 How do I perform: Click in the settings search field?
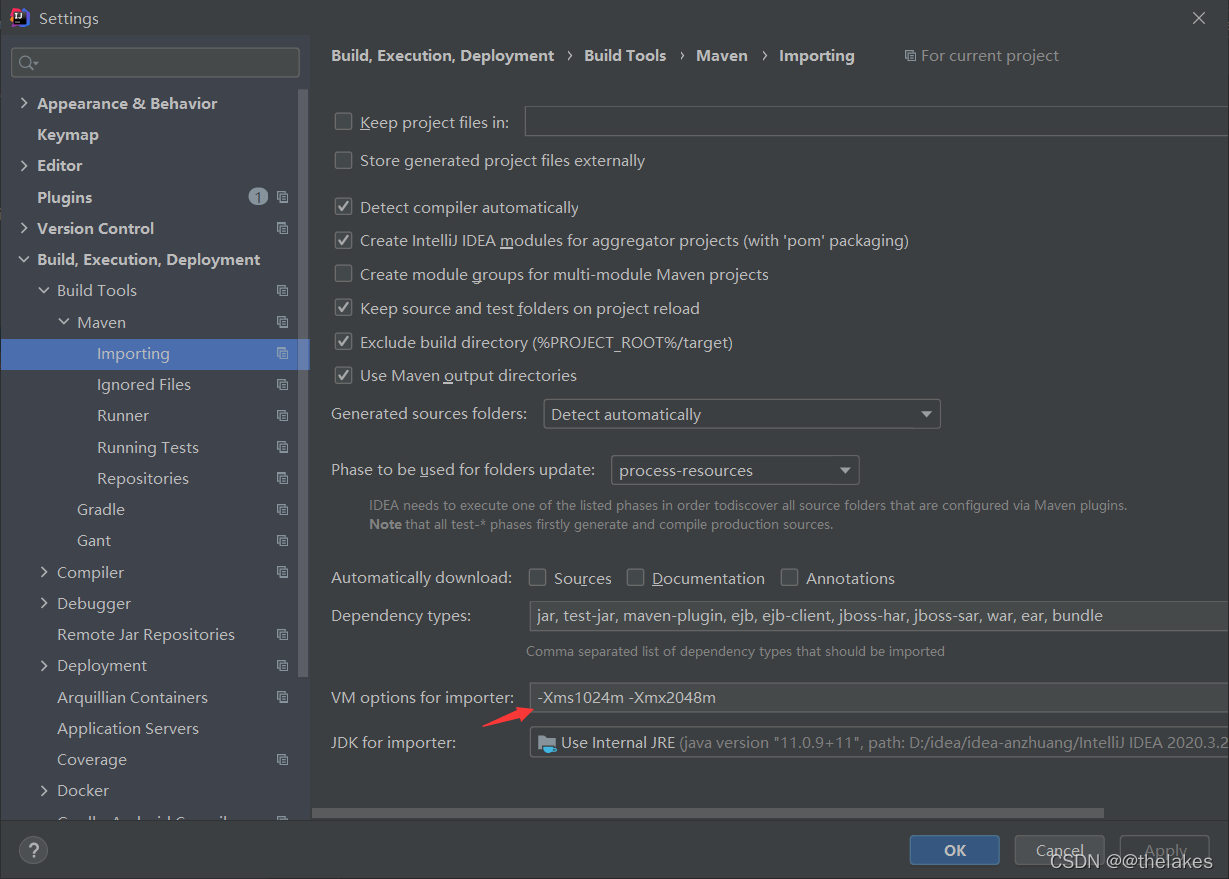pyautogui.click(x=155, y=63)
